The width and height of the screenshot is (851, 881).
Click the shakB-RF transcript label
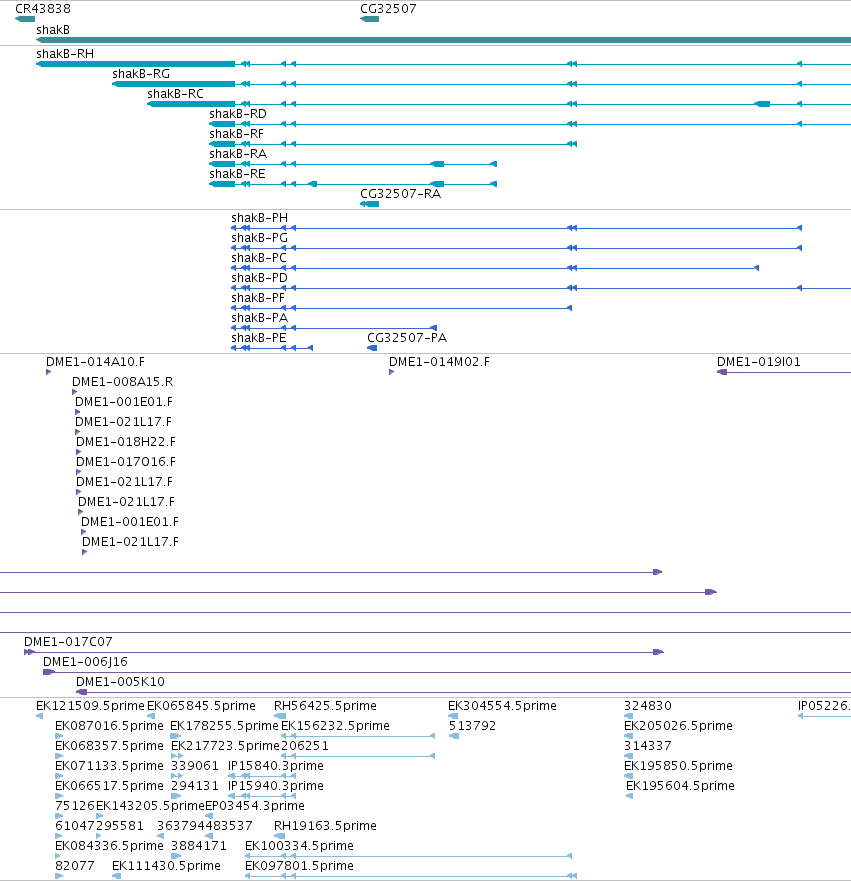coord(236,134)
